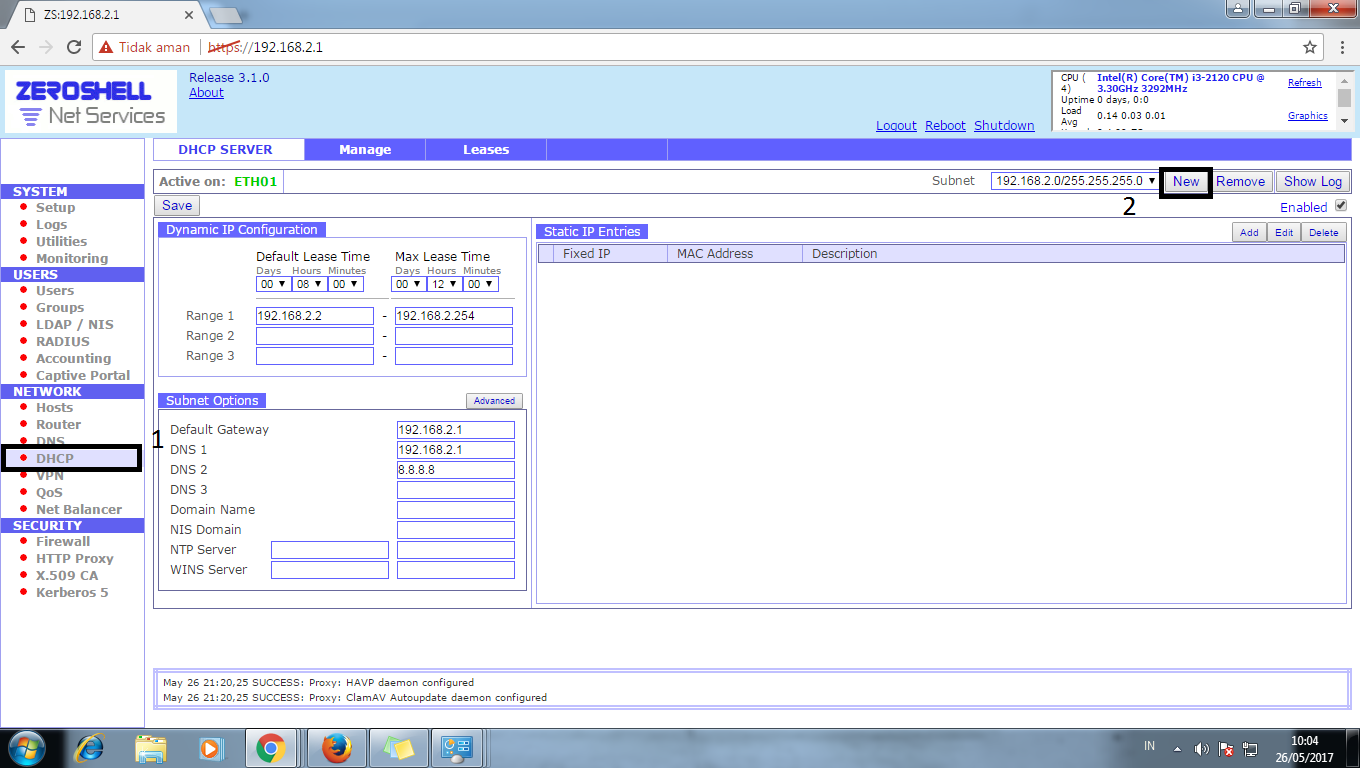
Task: Click the Tidak aman security warning icon
Action: click(107, 46)
